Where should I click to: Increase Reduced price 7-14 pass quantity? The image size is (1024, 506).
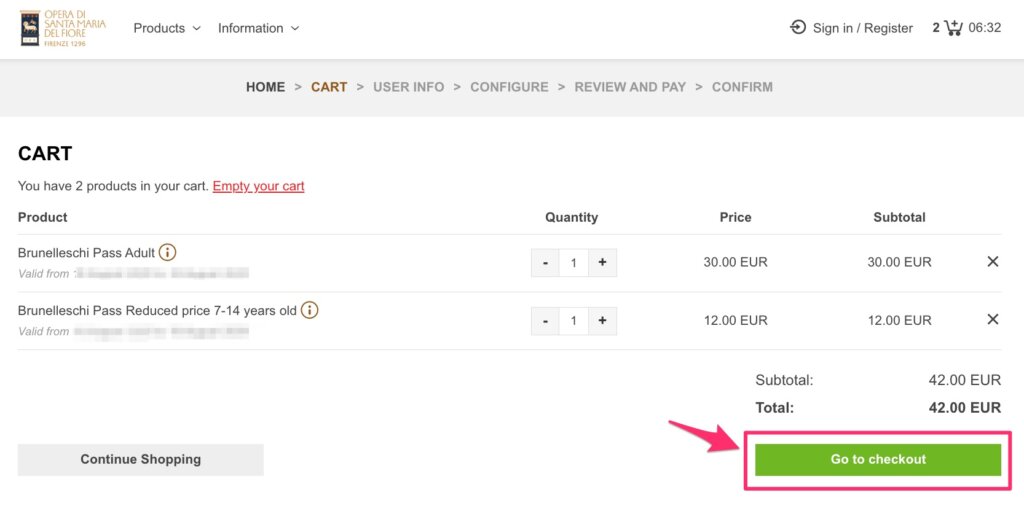tap(602, 321)
